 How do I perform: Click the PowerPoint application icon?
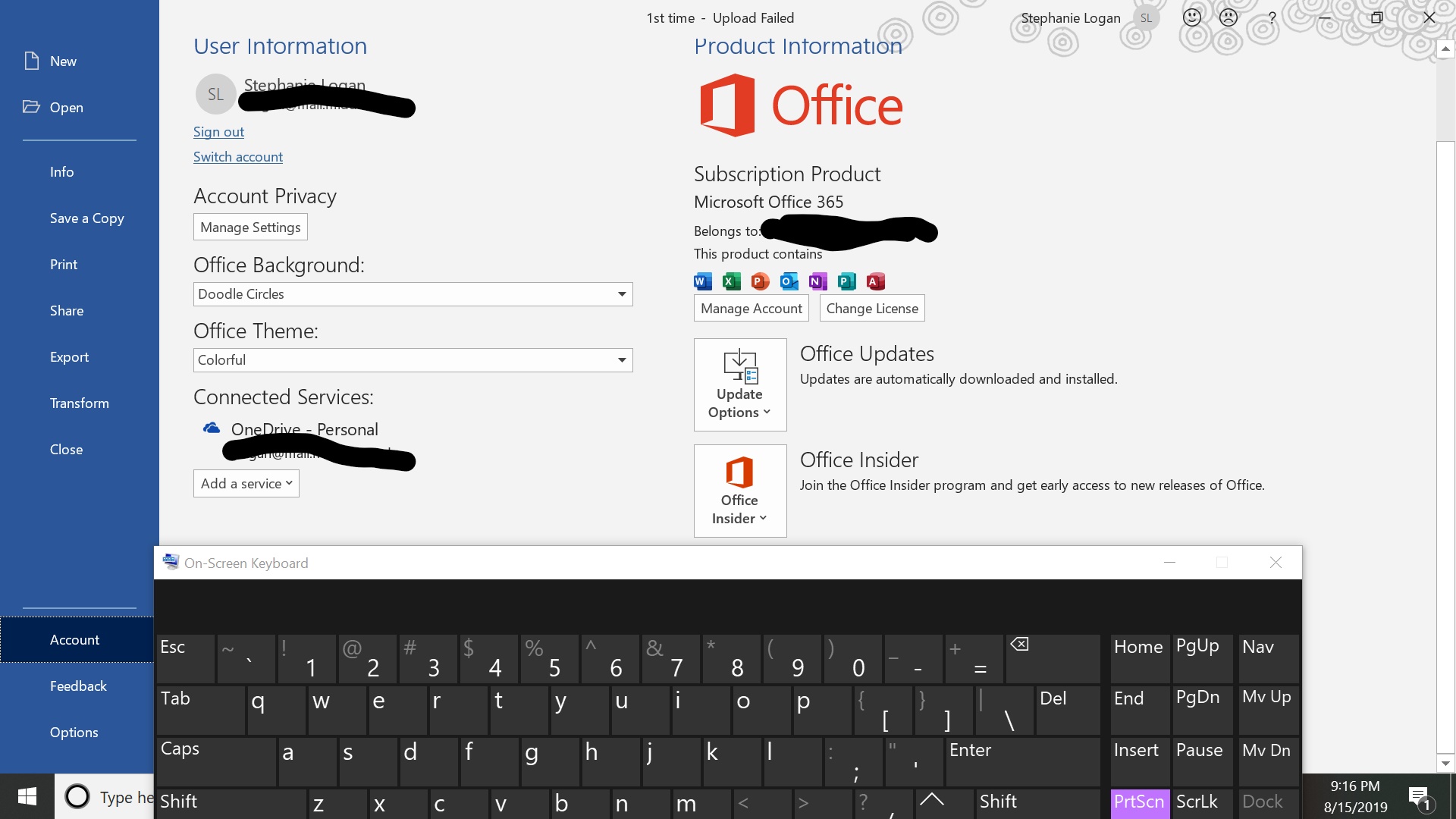click(x=760, y=281)
